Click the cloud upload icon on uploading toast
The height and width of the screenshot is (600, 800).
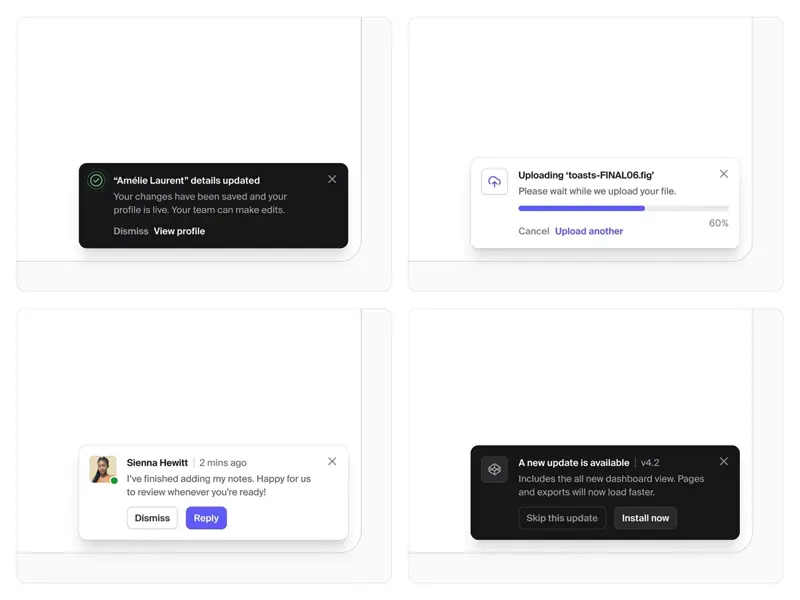494,183
